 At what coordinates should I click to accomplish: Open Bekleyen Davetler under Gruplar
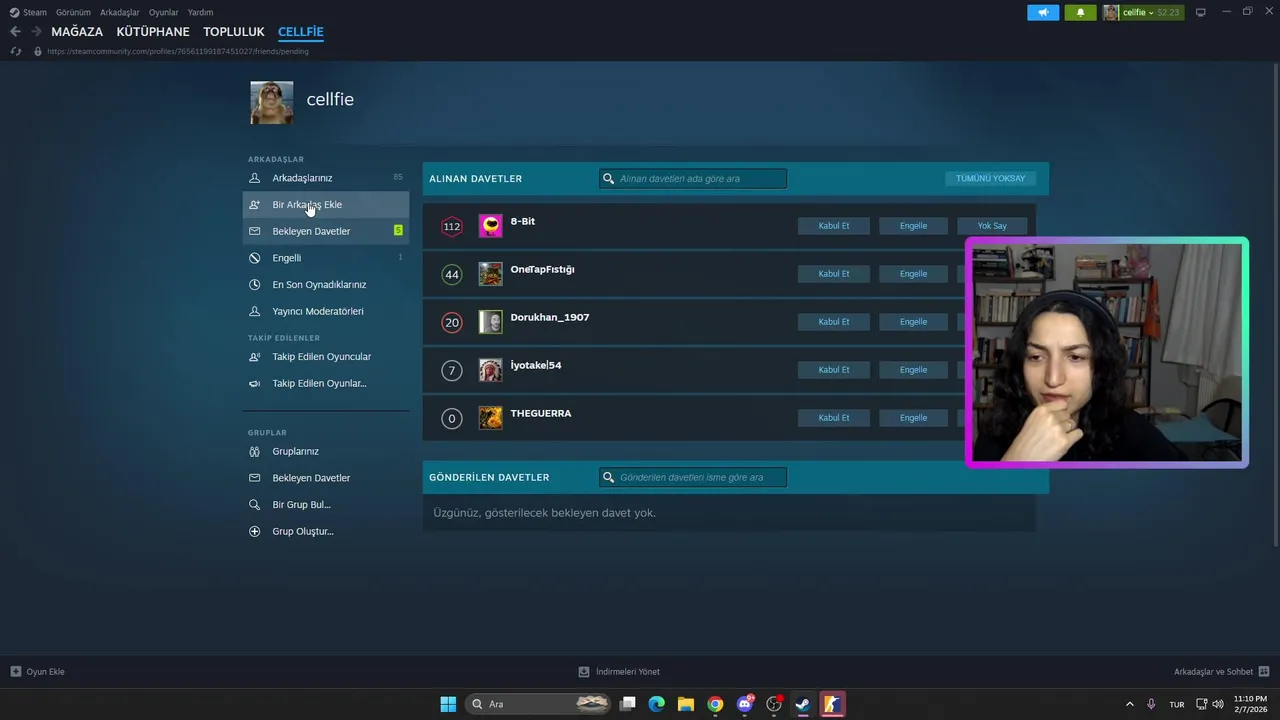coord(325,478)
